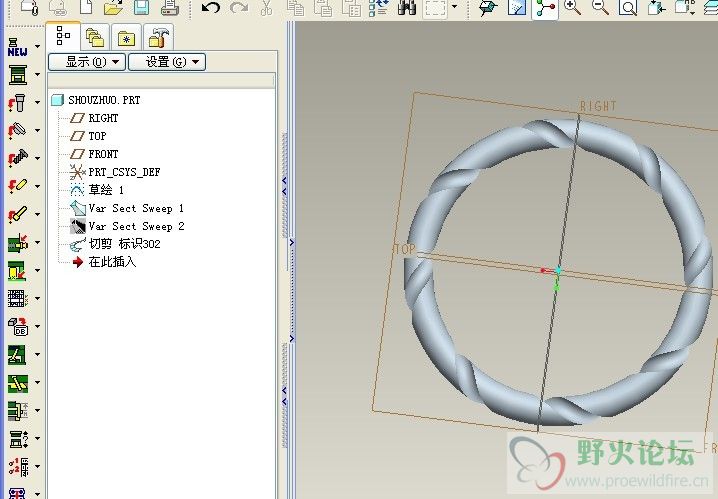
Task: Save the model with the floppy disk icon
Action: 141,7
